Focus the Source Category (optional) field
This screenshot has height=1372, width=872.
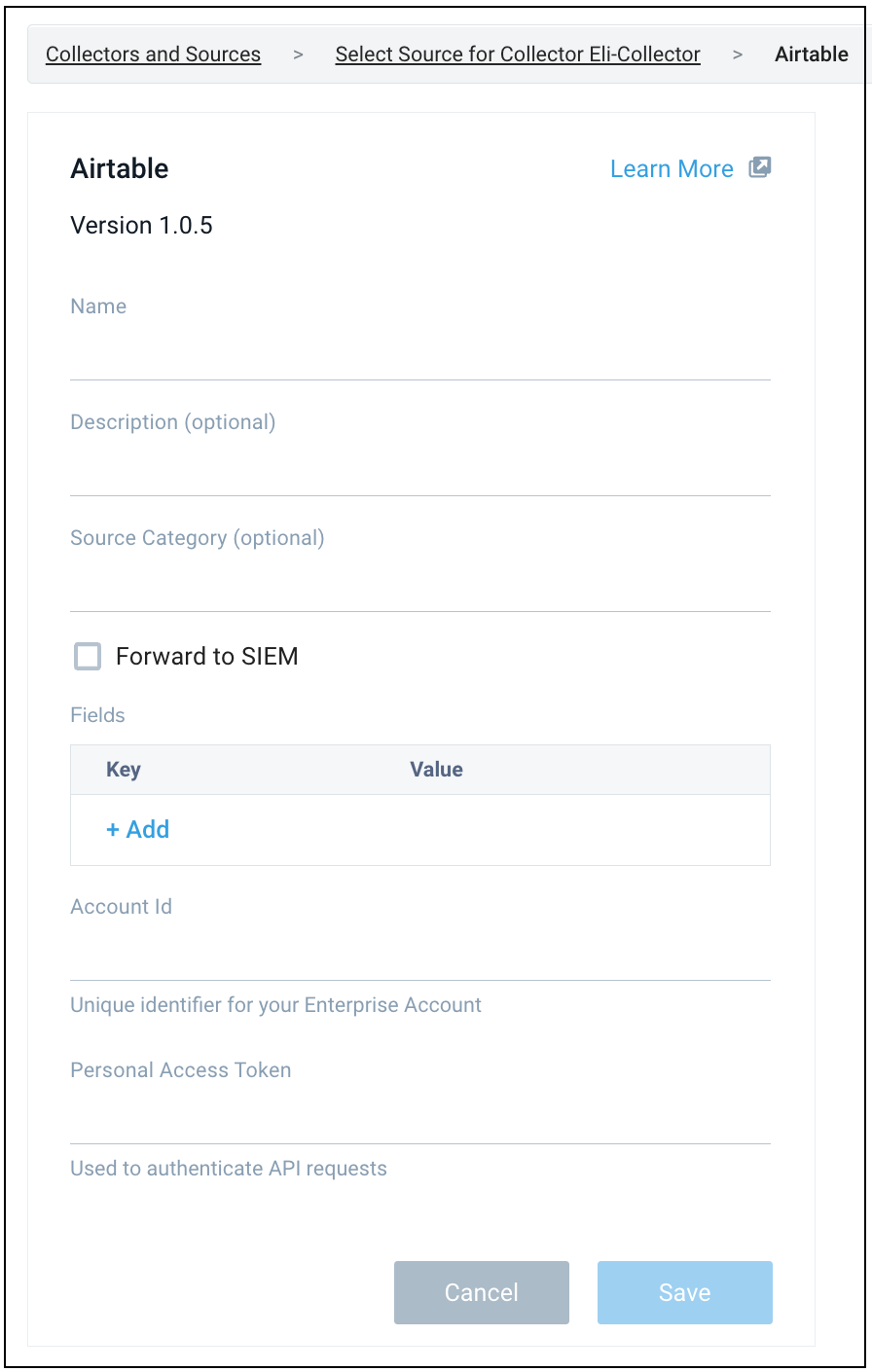pos(420,585)
